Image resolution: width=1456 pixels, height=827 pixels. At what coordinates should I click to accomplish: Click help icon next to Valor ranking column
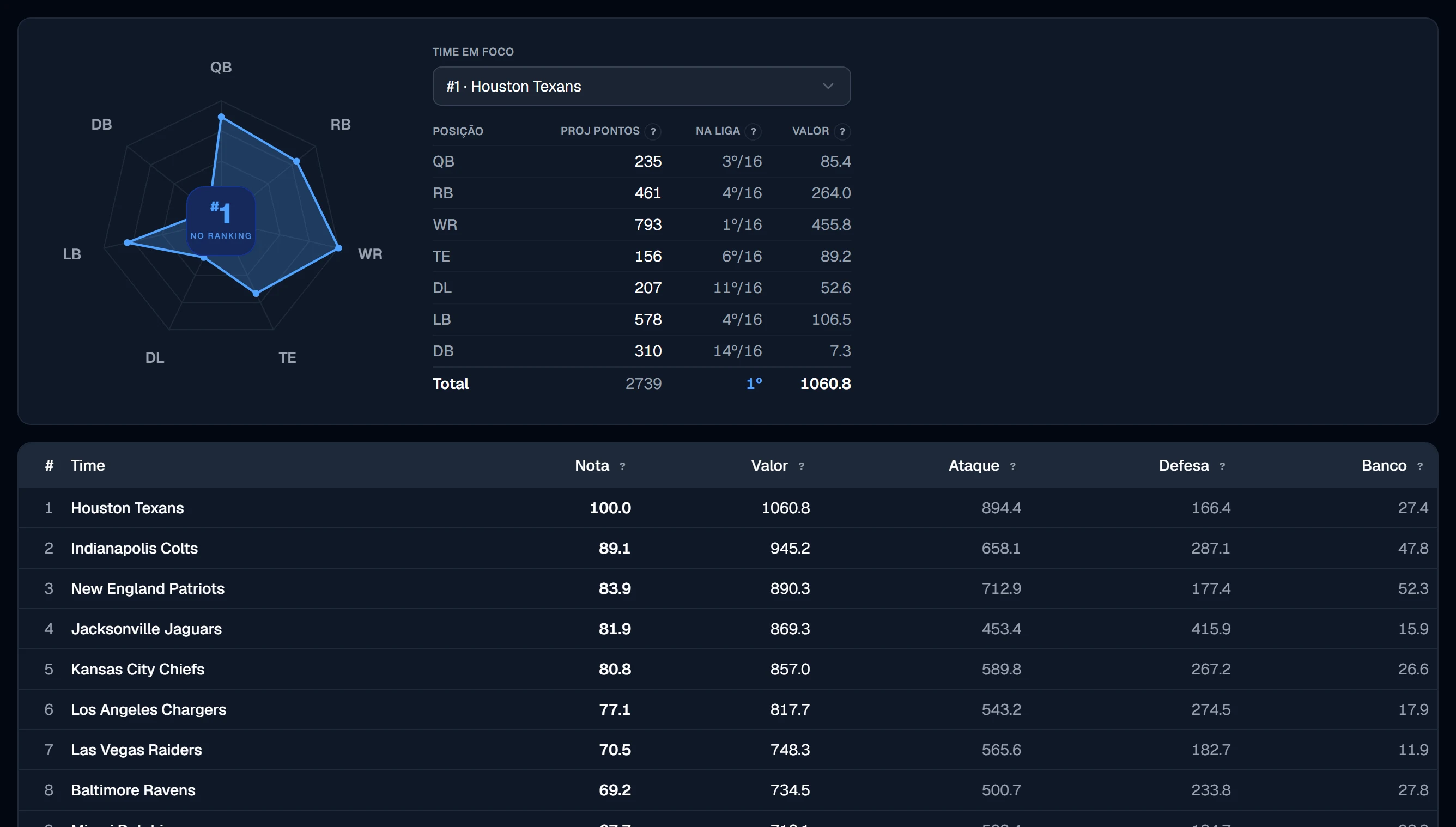802,466
